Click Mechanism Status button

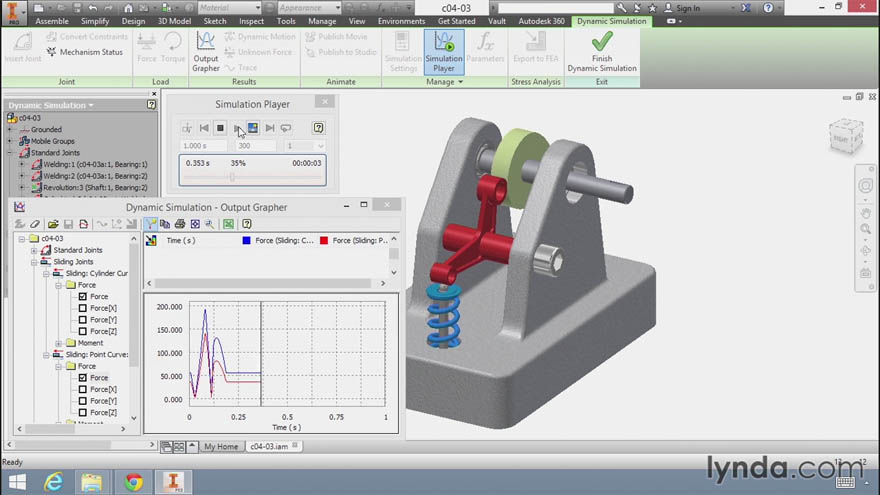click(x=85, y=52)
